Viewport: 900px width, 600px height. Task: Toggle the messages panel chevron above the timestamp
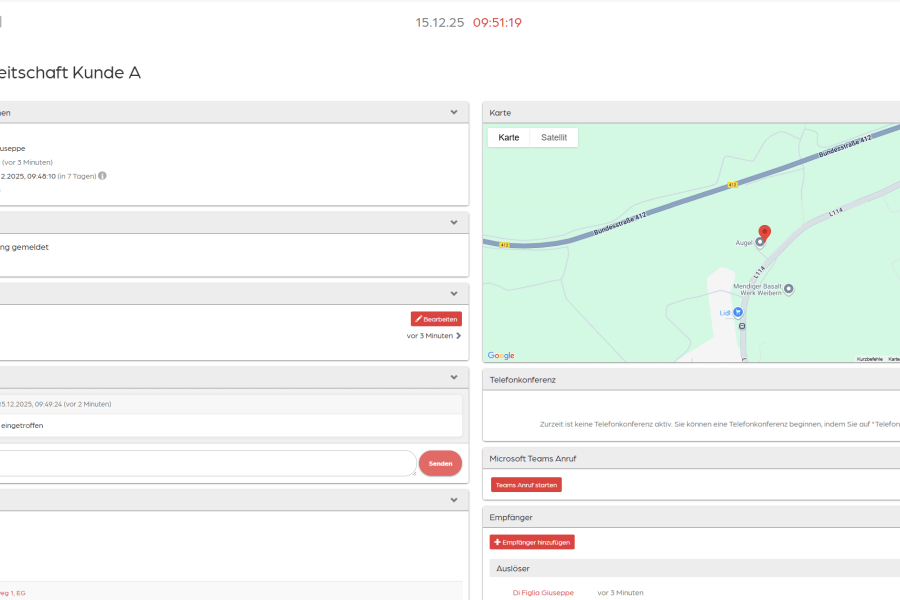(x=454, y=378)
